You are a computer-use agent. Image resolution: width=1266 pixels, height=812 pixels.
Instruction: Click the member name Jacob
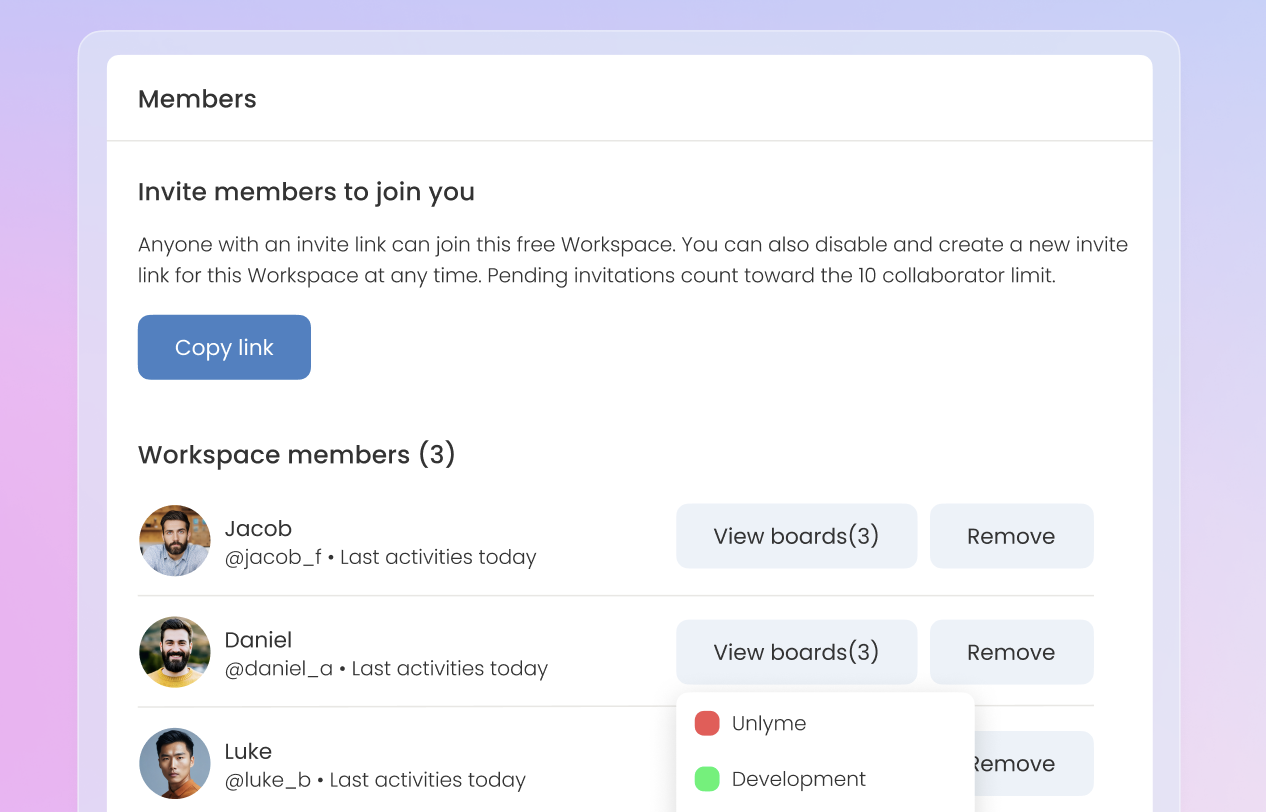tap(258, 528)
